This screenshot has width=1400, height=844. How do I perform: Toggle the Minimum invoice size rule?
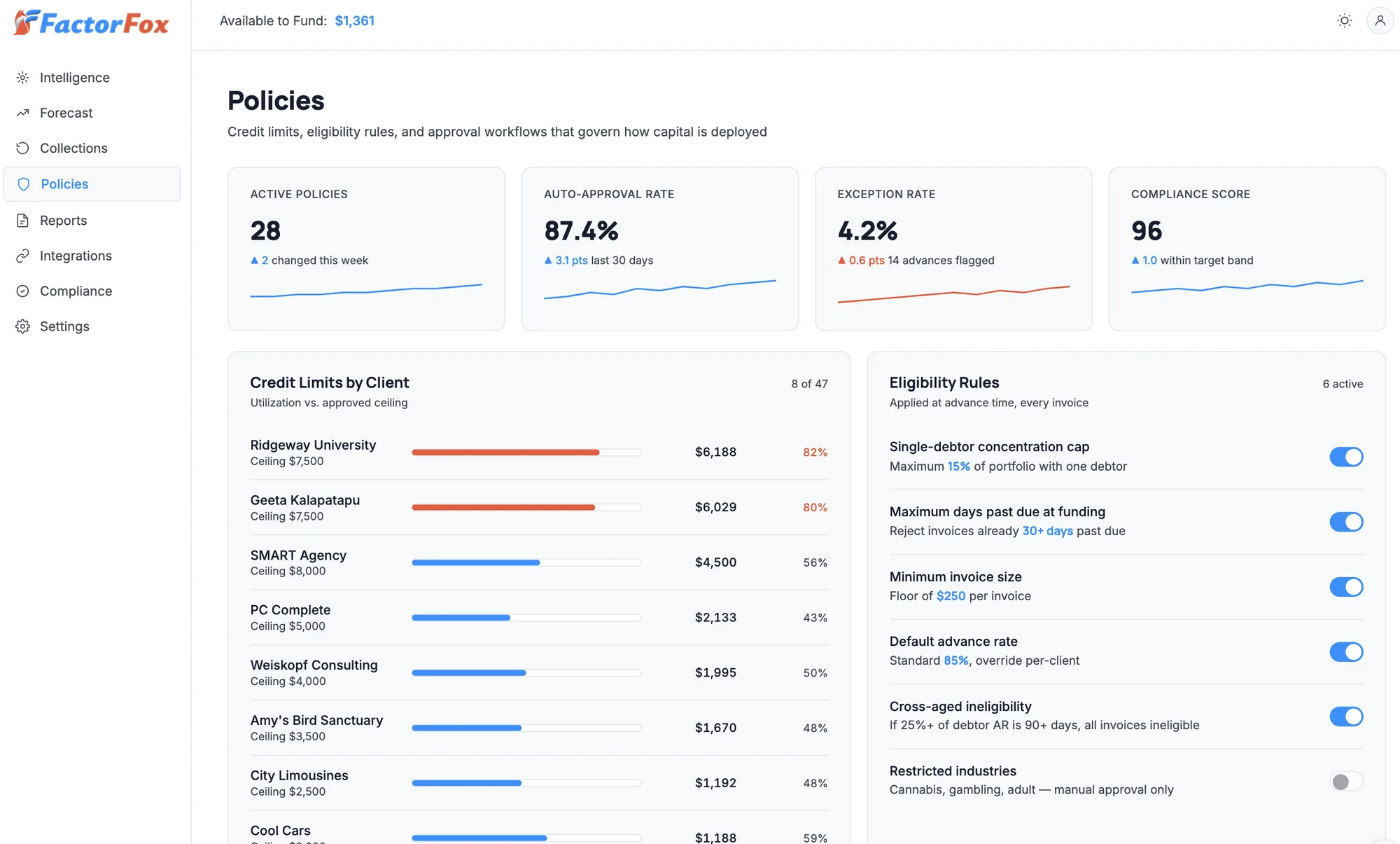coord(1346,587)
